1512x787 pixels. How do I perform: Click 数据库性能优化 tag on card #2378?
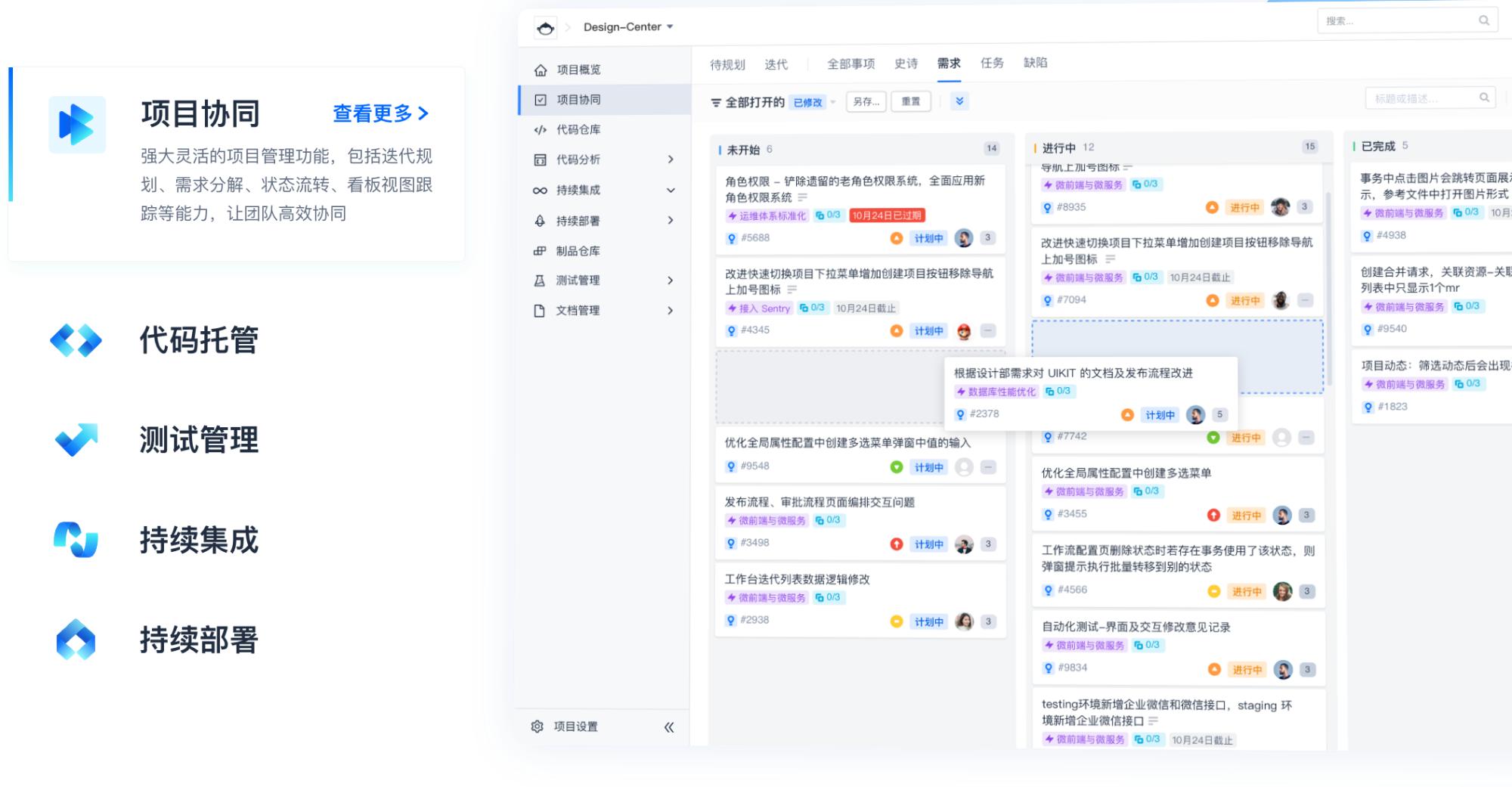click(996, 392)
